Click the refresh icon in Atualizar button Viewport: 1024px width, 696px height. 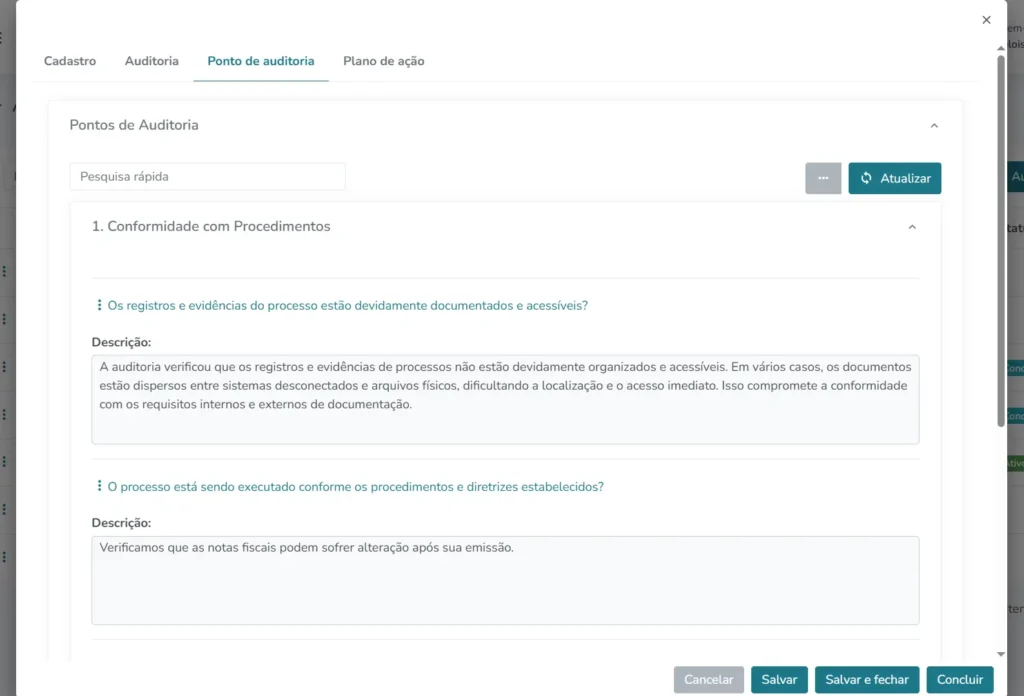pos(866,178)
